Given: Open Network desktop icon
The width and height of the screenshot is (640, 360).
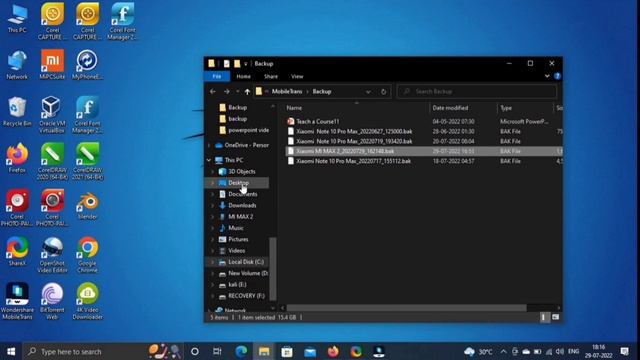Looking at the screenshot, I should [17, 65].
